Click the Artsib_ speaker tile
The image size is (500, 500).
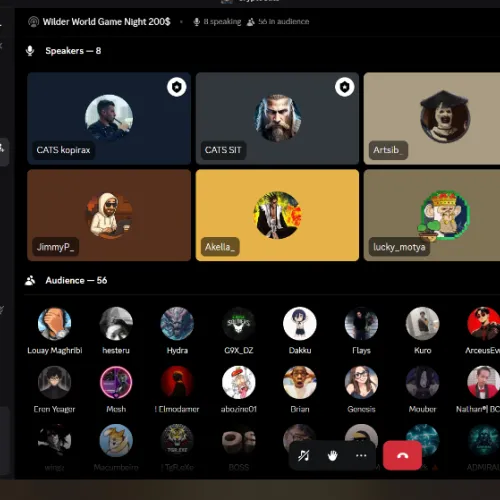pyautogui.click(x=432, y=118)
